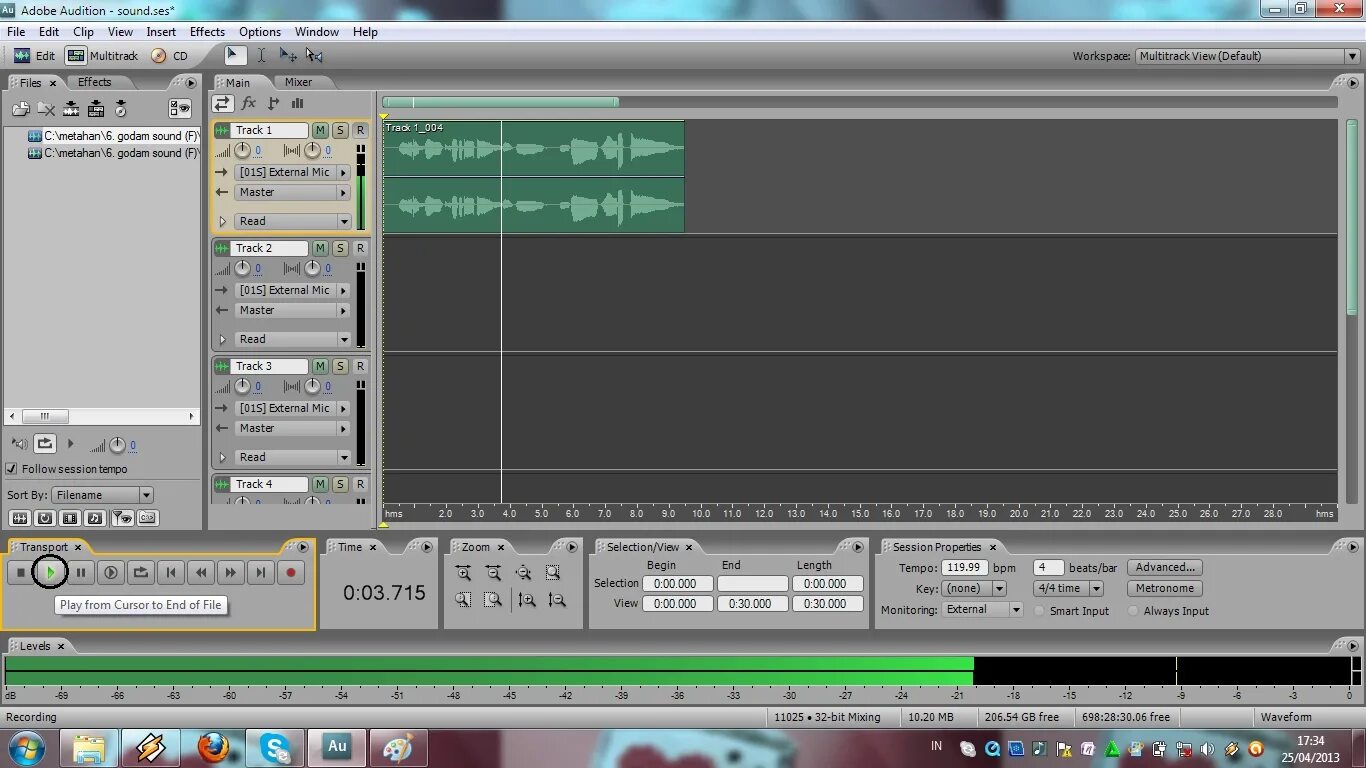
Task: Click Zoom In Vertically icon
Action: (527, 600)
